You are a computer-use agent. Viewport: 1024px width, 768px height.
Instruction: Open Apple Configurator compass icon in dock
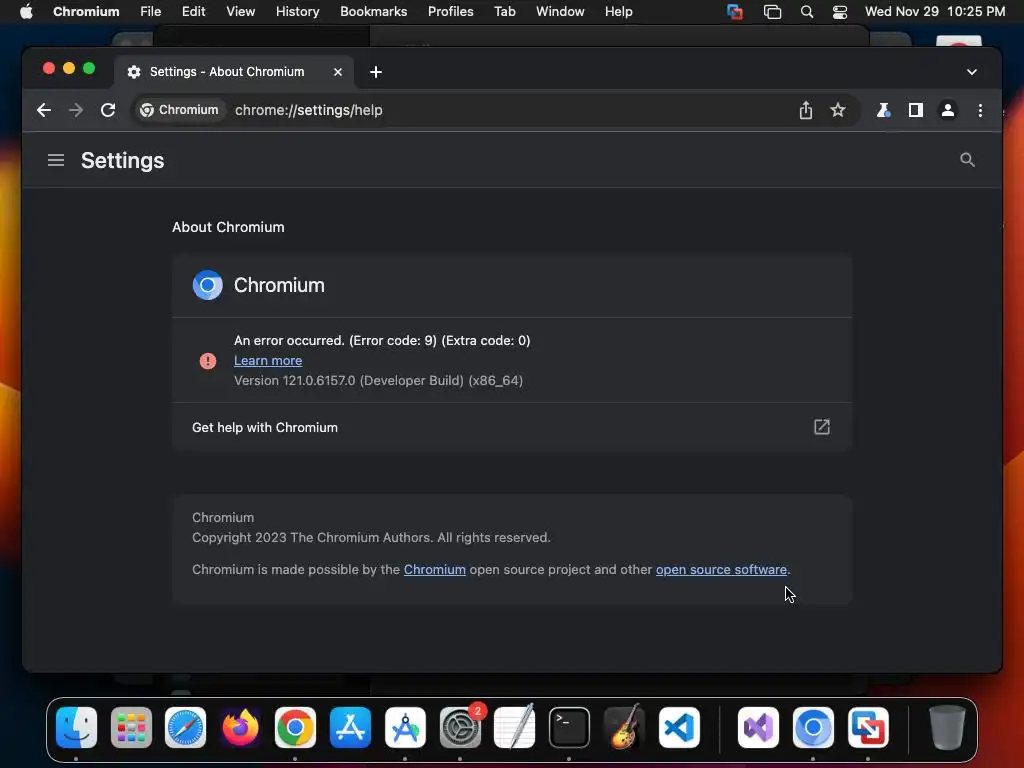[x=405, y=728]
